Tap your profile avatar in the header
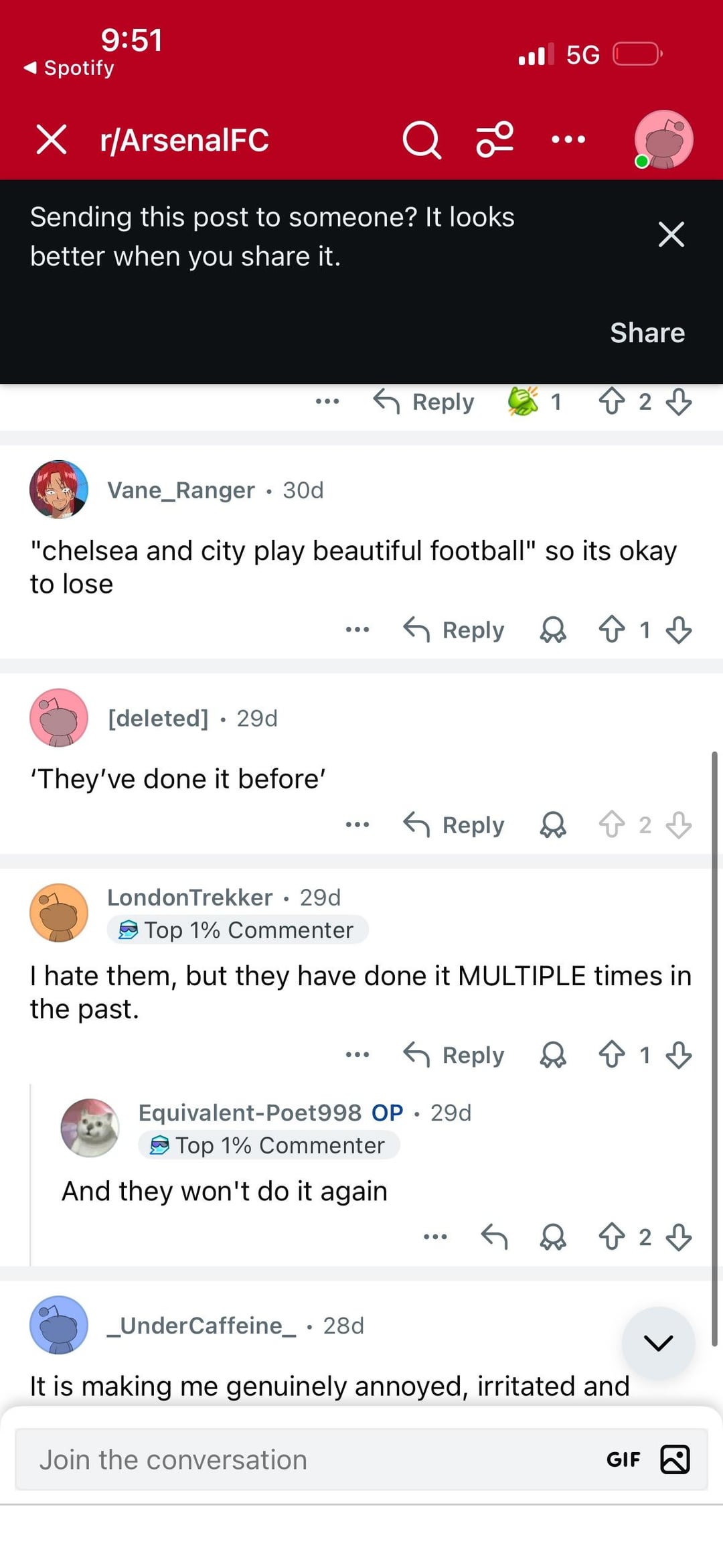Screen dimensions: 723x1568 (x=663, y=140)
